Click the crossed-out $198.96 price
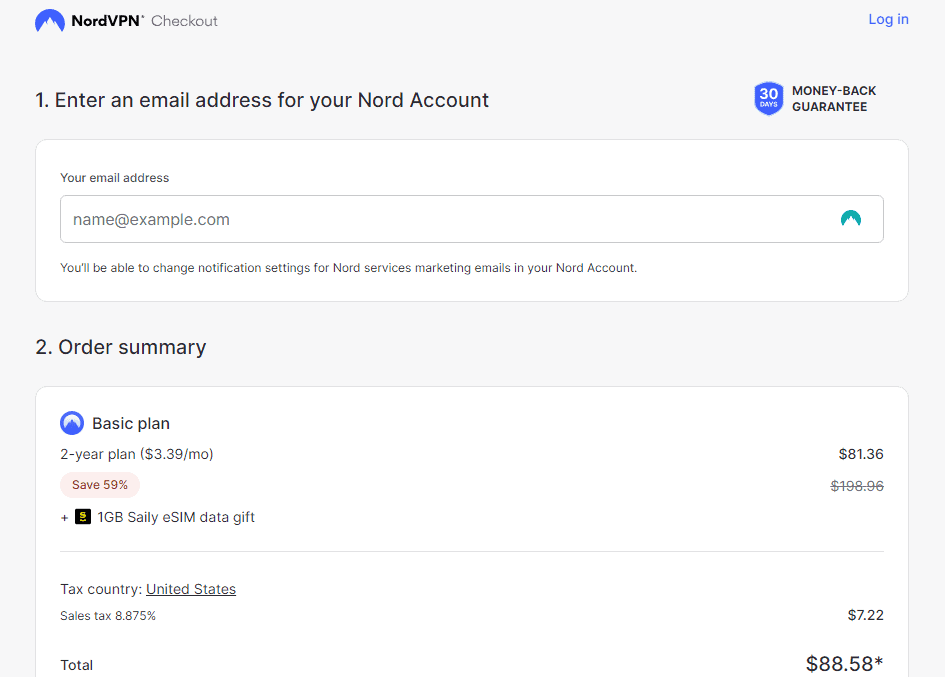This screenshot has height=677, width=945. 856,486
